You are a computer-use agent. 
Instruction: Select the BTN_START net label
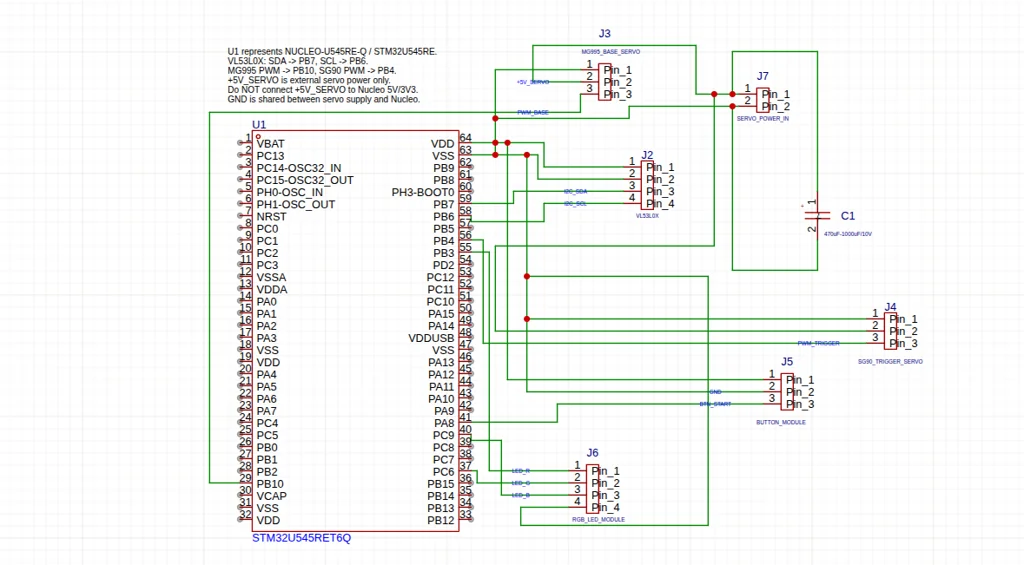(715, 404)
